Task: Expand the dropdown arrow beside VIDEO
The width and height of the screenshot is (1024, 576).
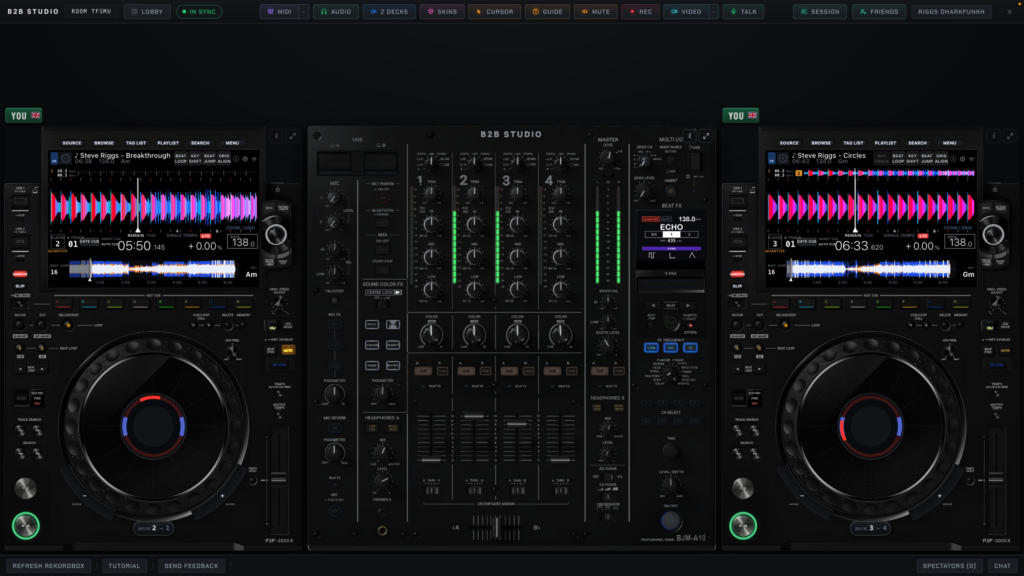Action: point(713,12)
